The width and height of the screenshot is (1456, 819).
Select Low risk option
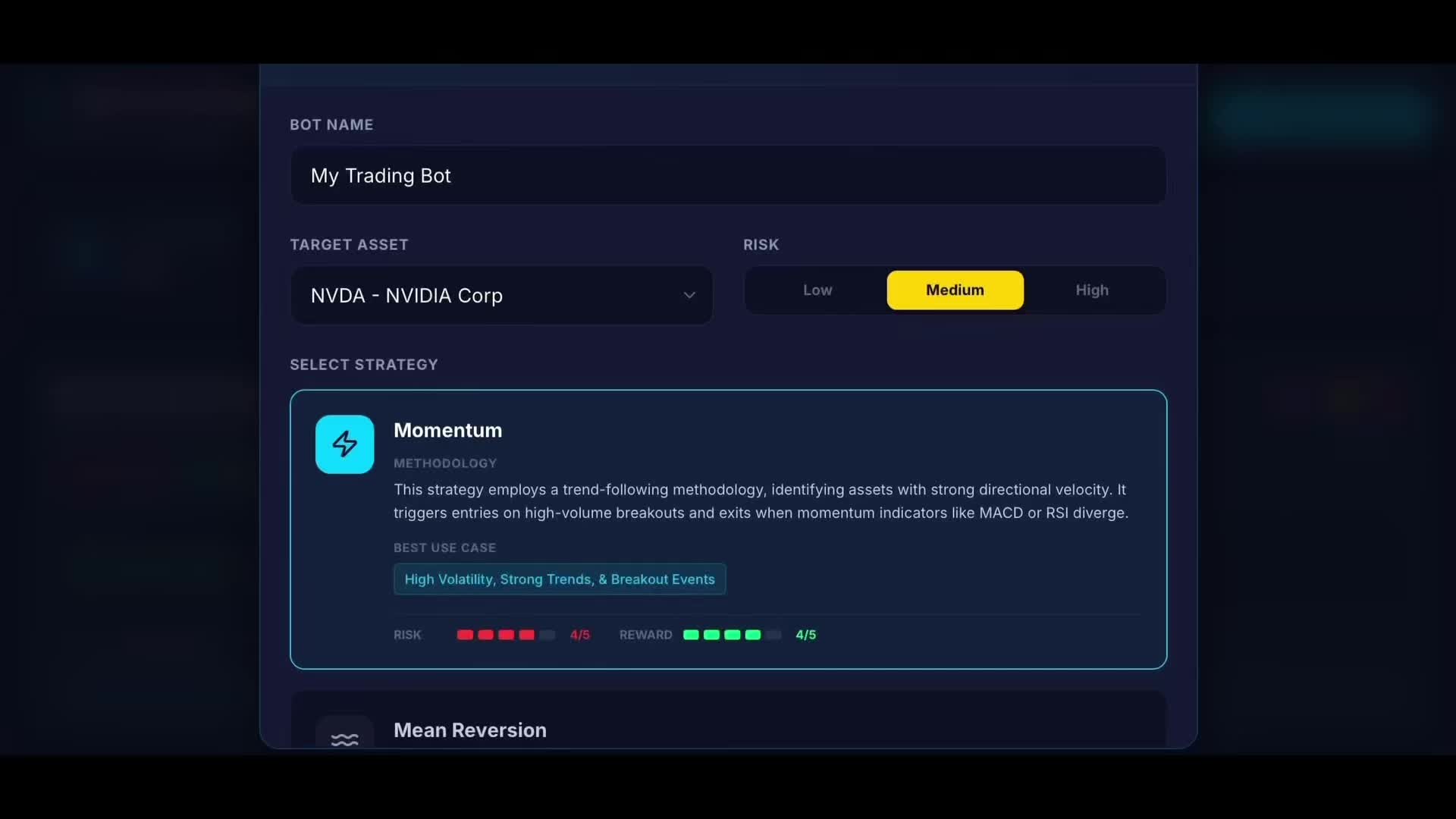coord(817,290)
